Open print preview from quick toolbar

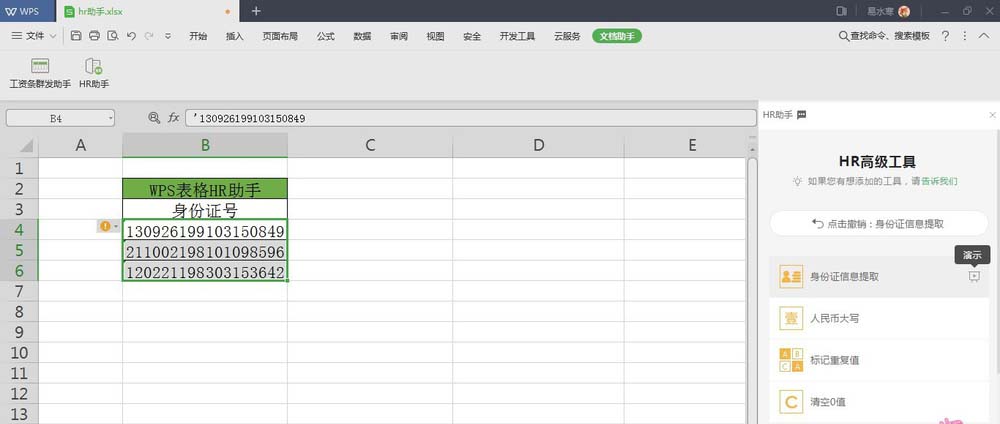coord(112,36)
